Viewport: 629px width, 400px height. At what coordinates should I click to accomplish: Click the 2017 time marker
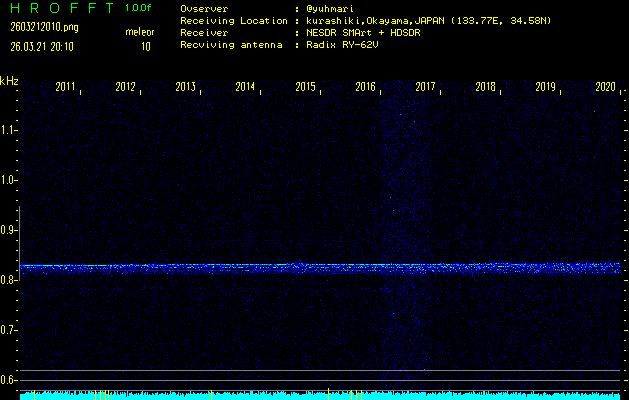[426, 88]
